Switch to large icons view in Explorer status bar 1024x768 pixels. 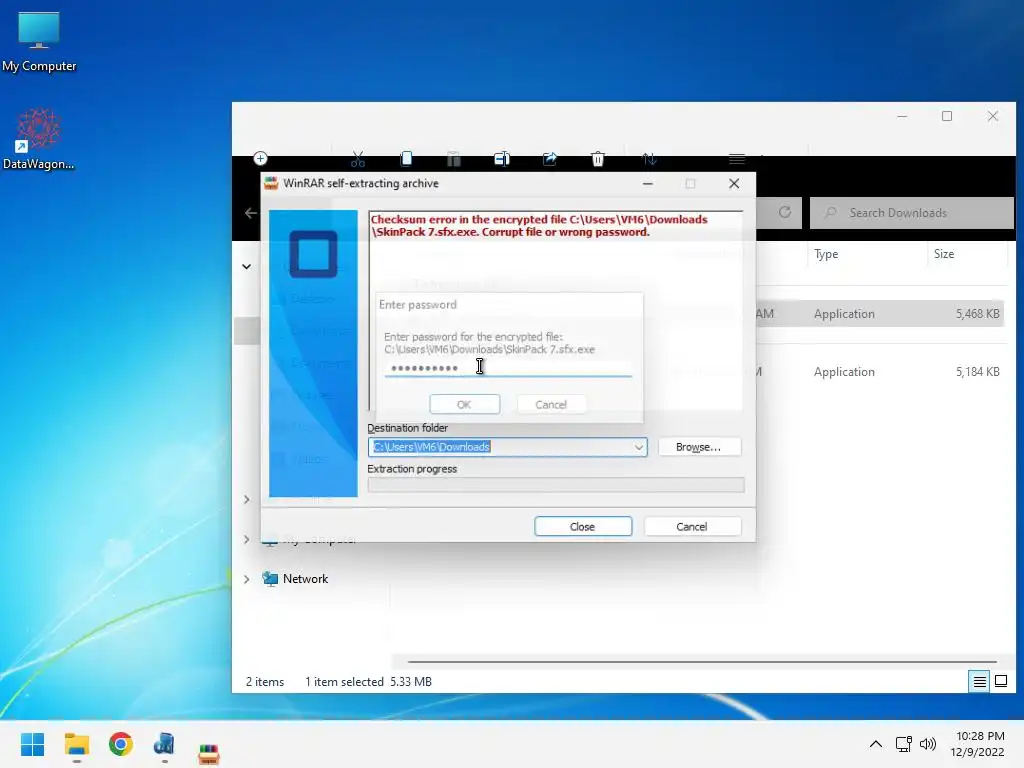tap(1000, 682)
